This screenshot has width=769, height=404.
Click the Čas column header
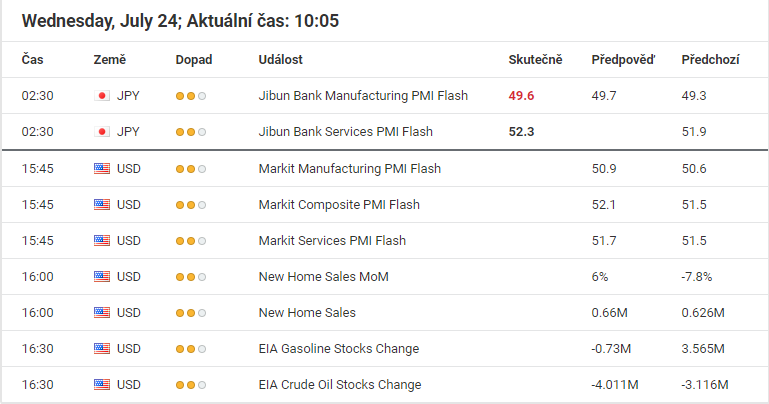coord(32,60)
